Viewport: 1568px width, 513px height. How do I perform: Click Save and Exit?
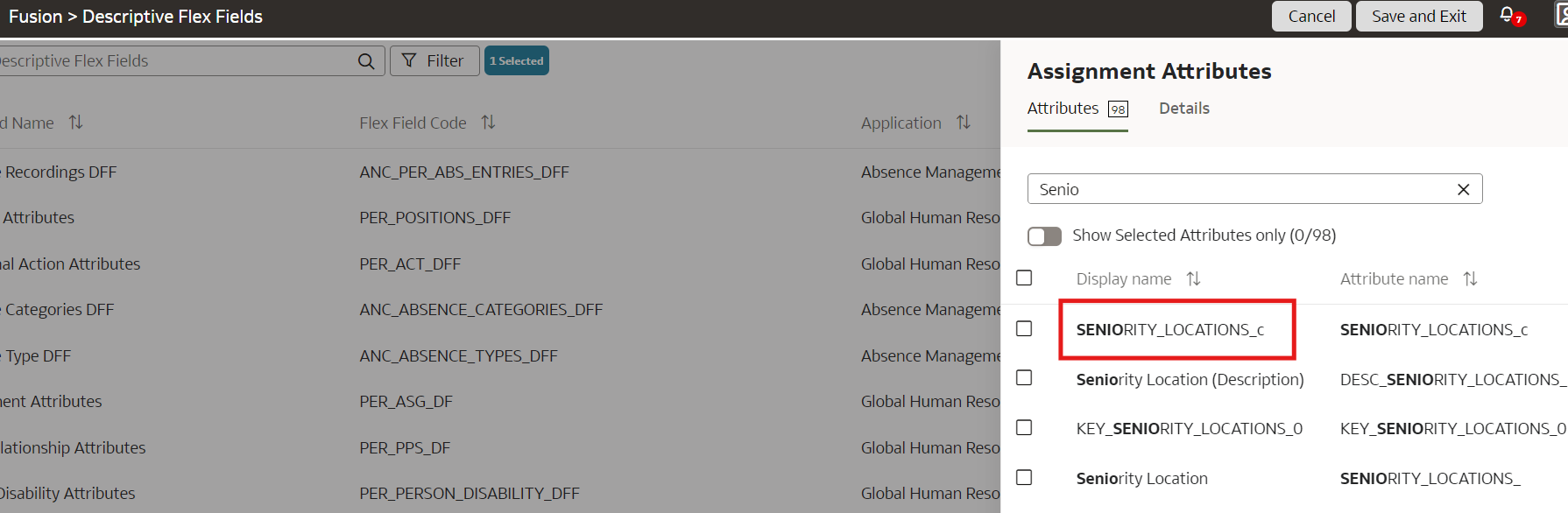1419,16
